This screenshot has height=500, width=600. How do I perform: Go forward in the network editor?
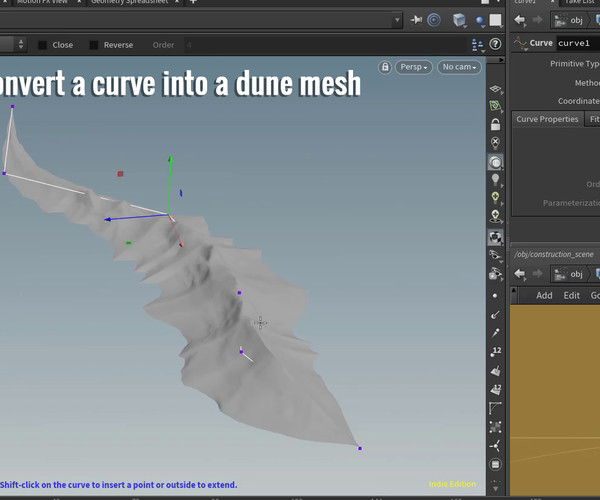(537, 274)
